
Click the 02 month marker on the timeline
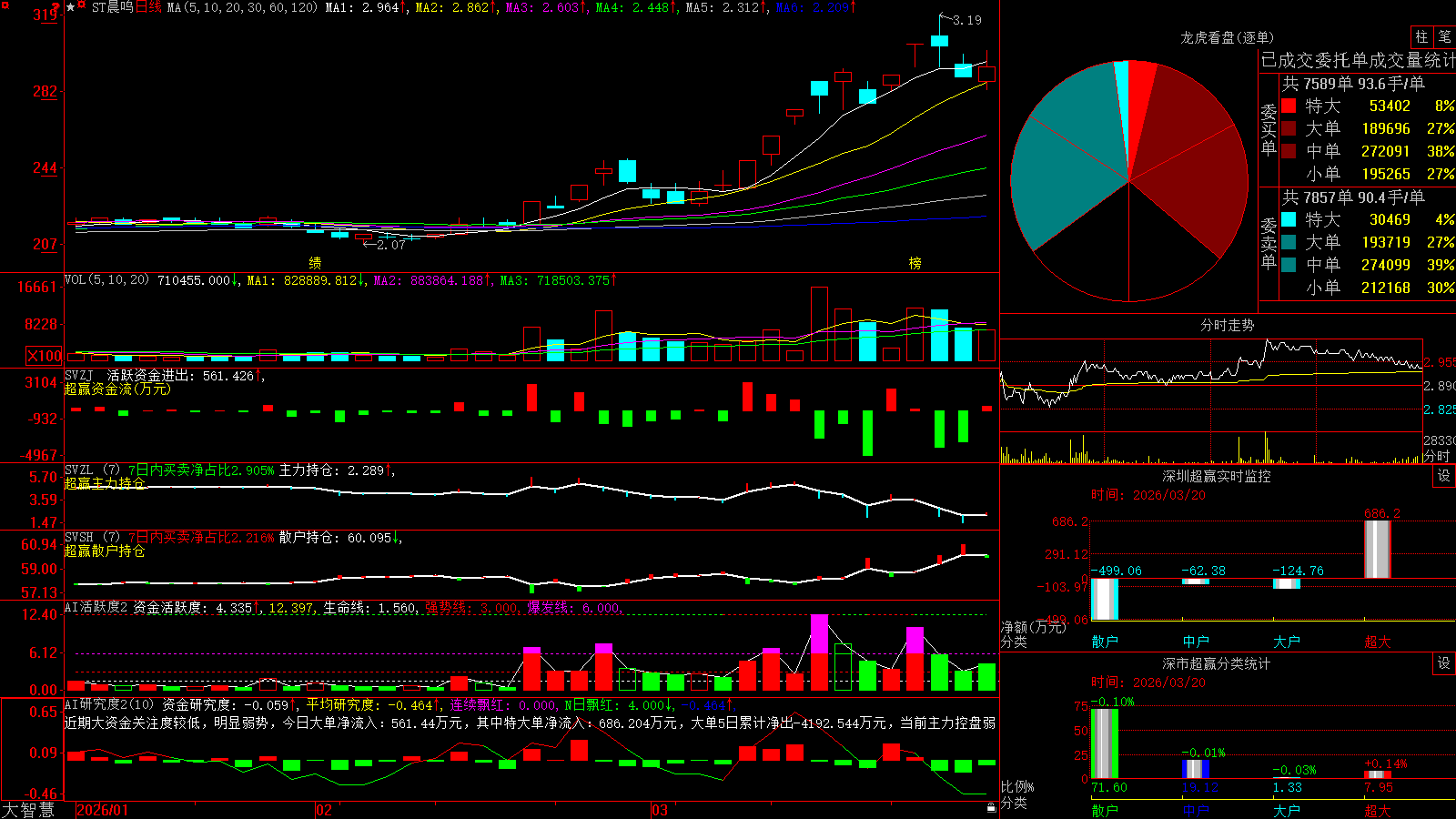click(x=324, y=810)
